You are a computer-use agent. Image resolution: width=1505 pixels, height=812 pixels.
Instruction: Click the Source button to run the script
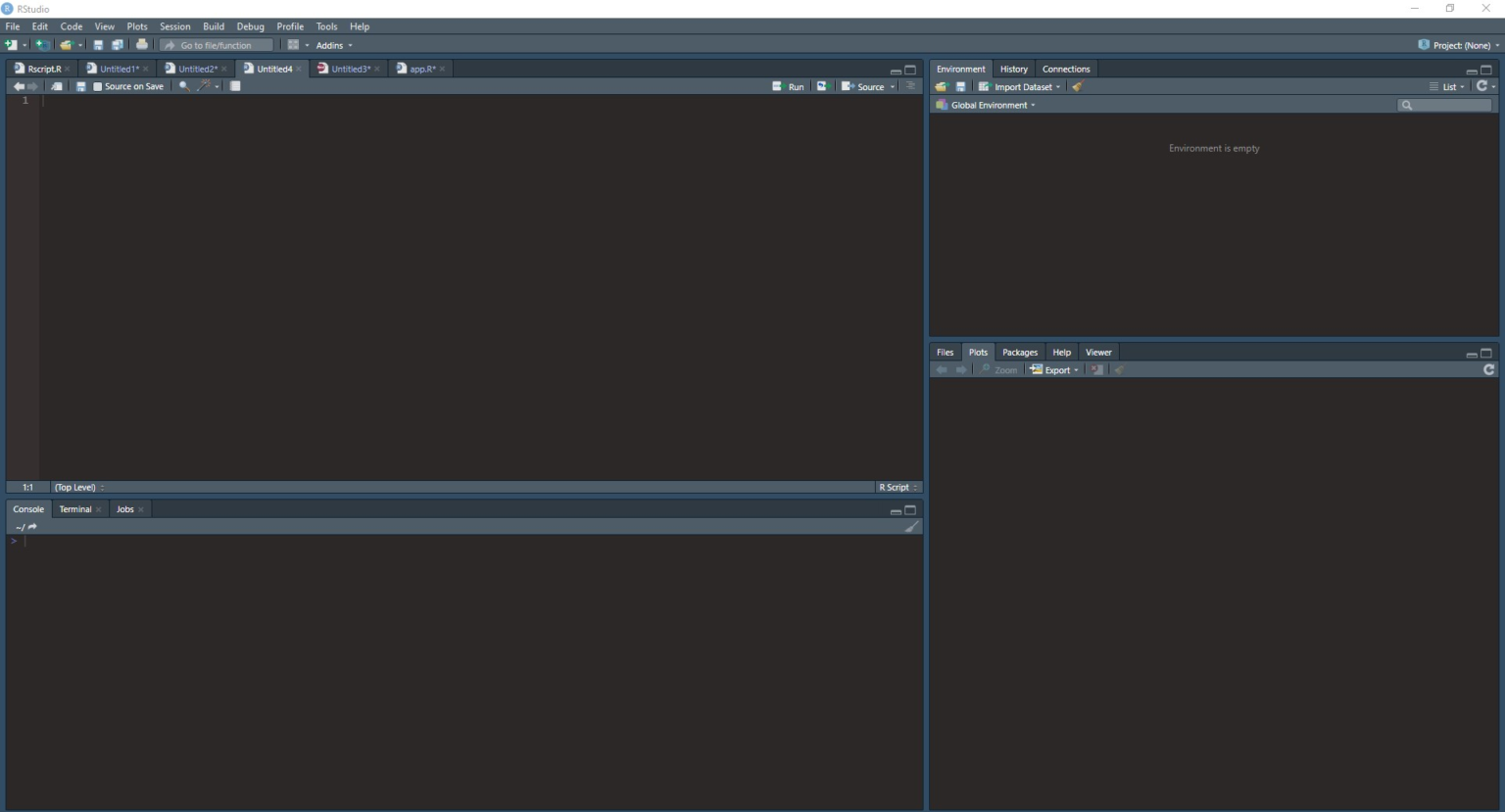868,86
